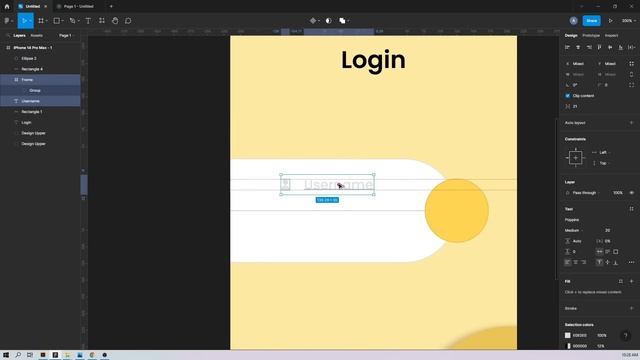The height and width of the screenshot is (360, 640).
Task: Select the Rectangle 1 layer
Action: click(40, 112)
